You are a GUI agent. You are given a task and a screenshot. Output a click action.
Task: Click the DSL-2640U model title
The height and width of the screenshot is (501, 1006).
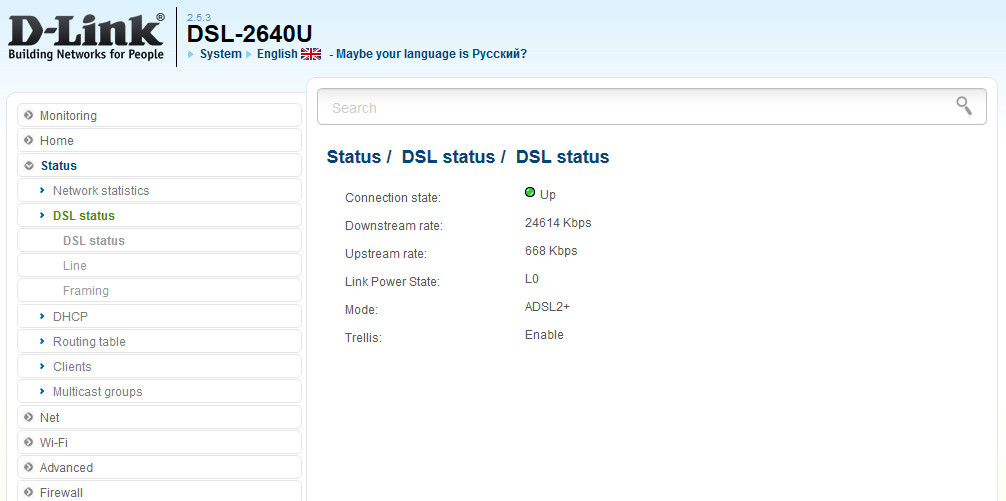pos(250,35)
